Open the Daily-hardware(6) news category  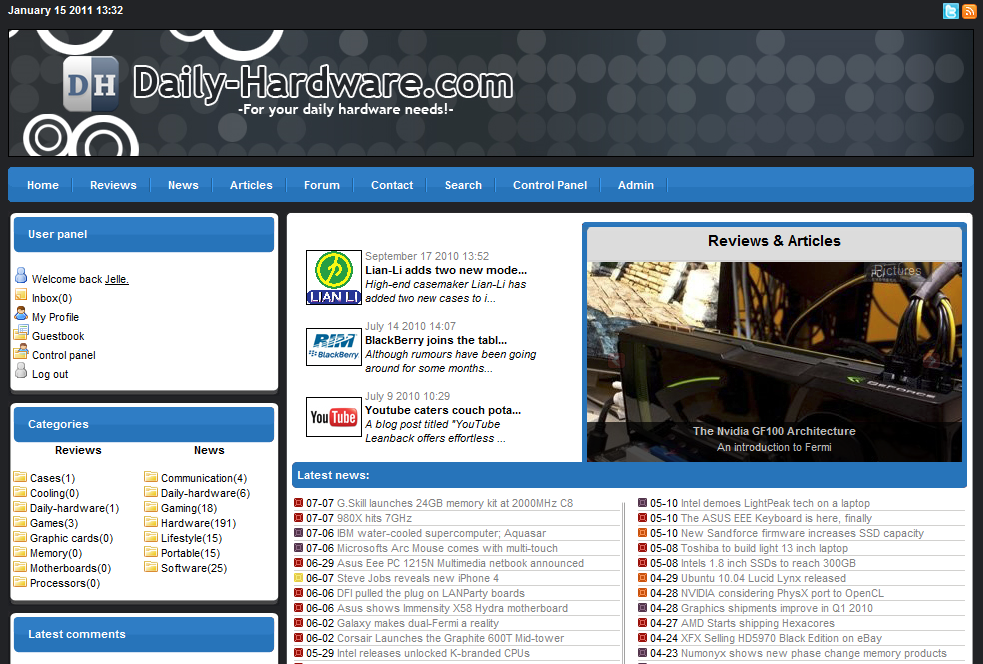point(205,493)
